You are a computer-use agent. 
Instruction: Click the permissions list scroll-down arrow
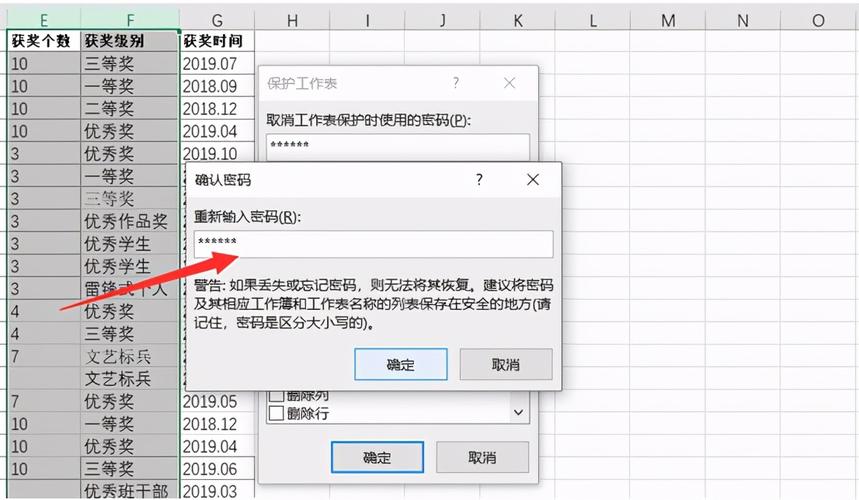[519, 412]
